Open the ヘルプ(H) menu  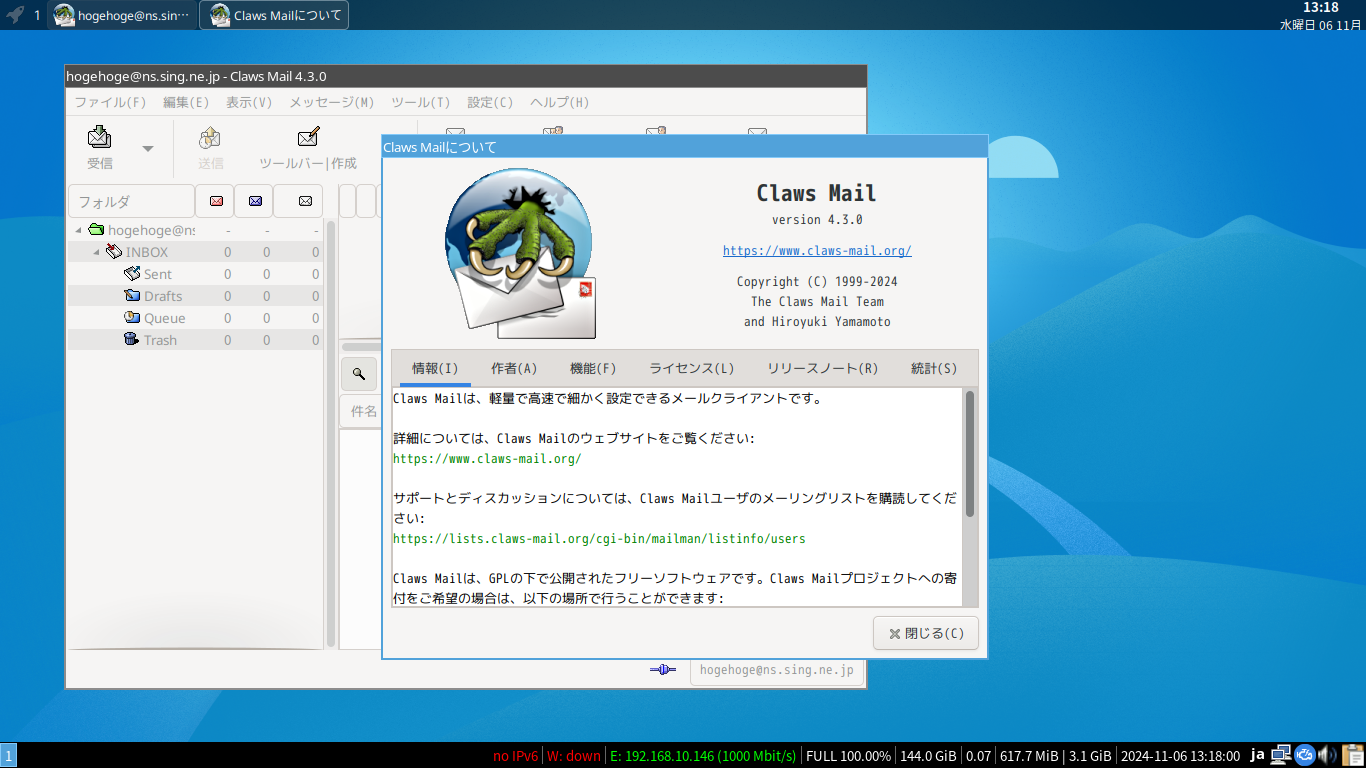pyautogui.click(x=560, y=102)
